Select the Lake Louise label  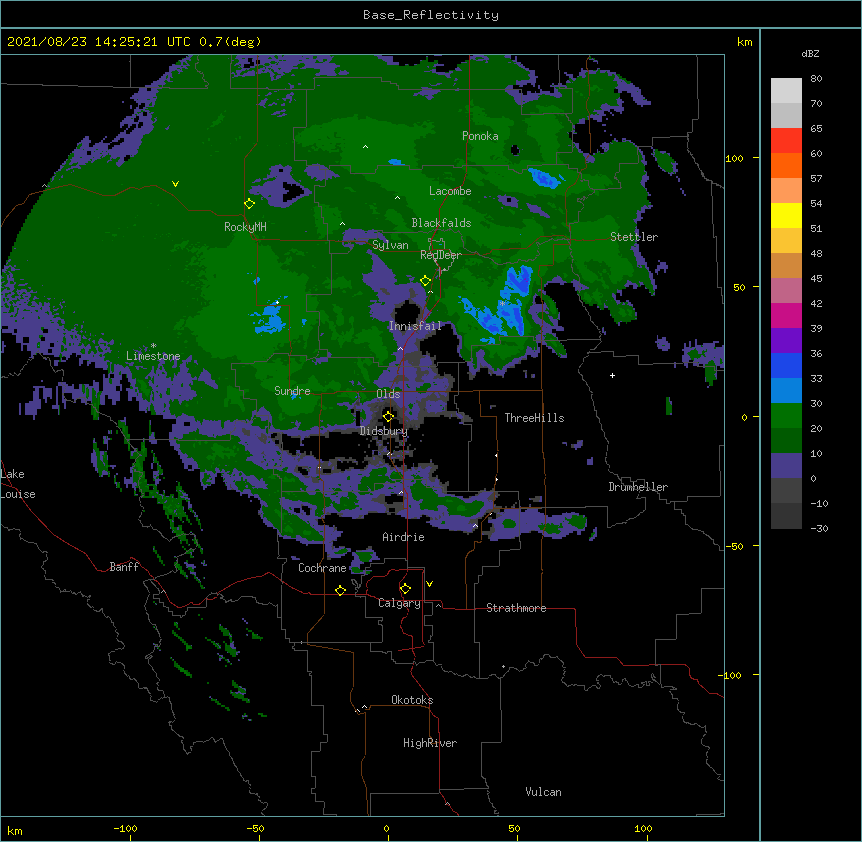coord(18,484)
